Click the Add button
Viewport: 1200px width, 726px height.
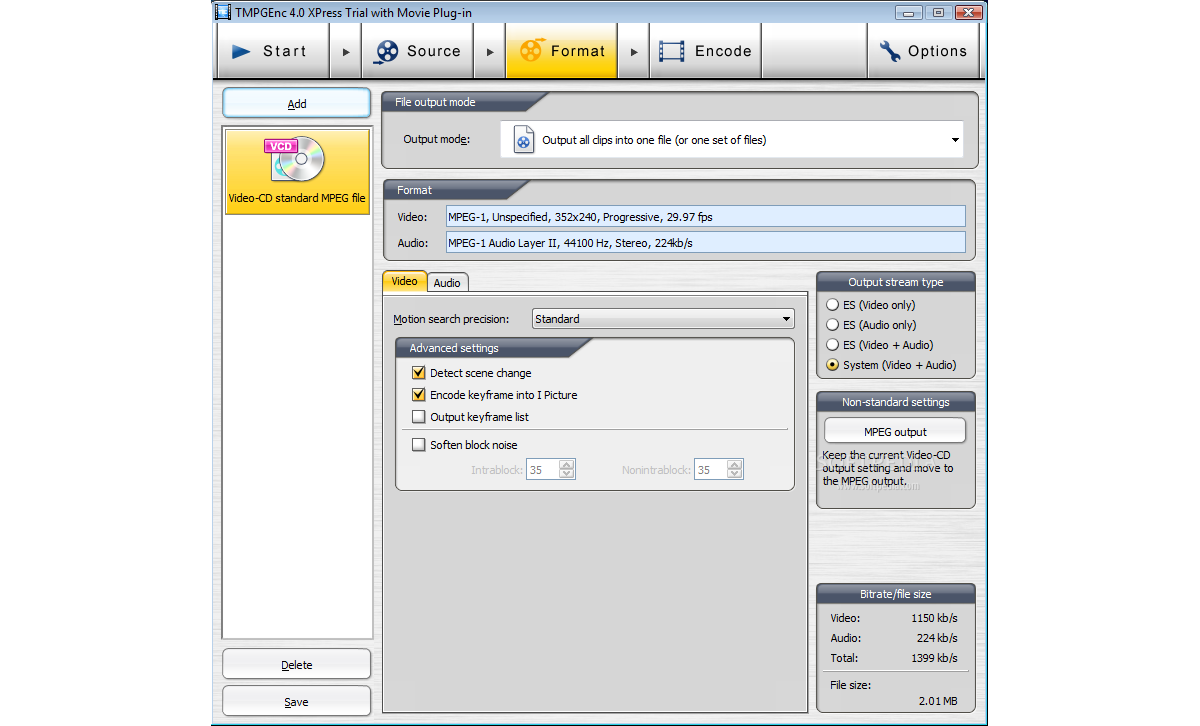(x=297, y=104)
